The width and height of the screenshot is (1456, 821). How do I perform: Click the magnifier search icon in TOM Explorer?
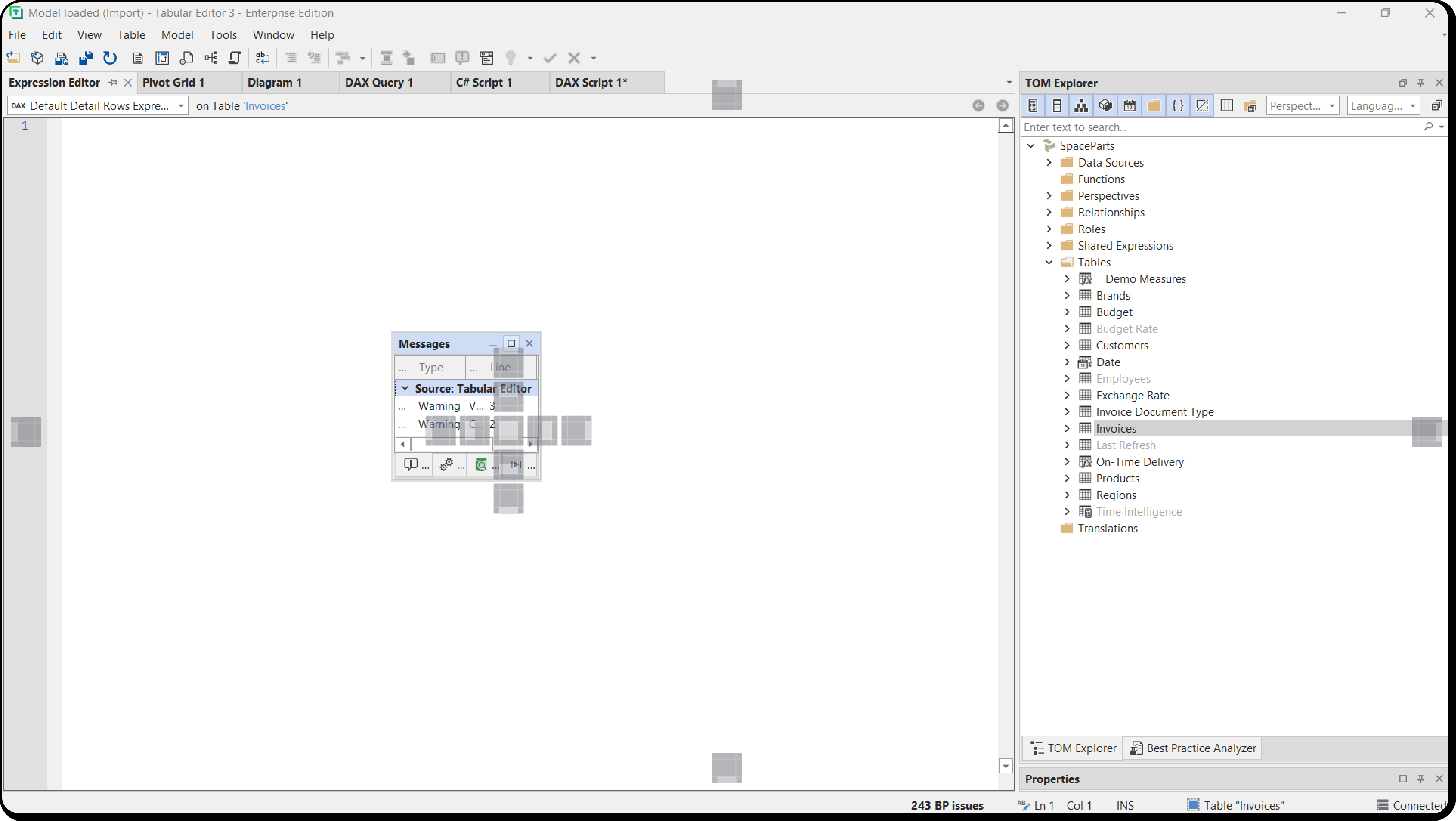pyautogui.click(x=1428, y=127)
